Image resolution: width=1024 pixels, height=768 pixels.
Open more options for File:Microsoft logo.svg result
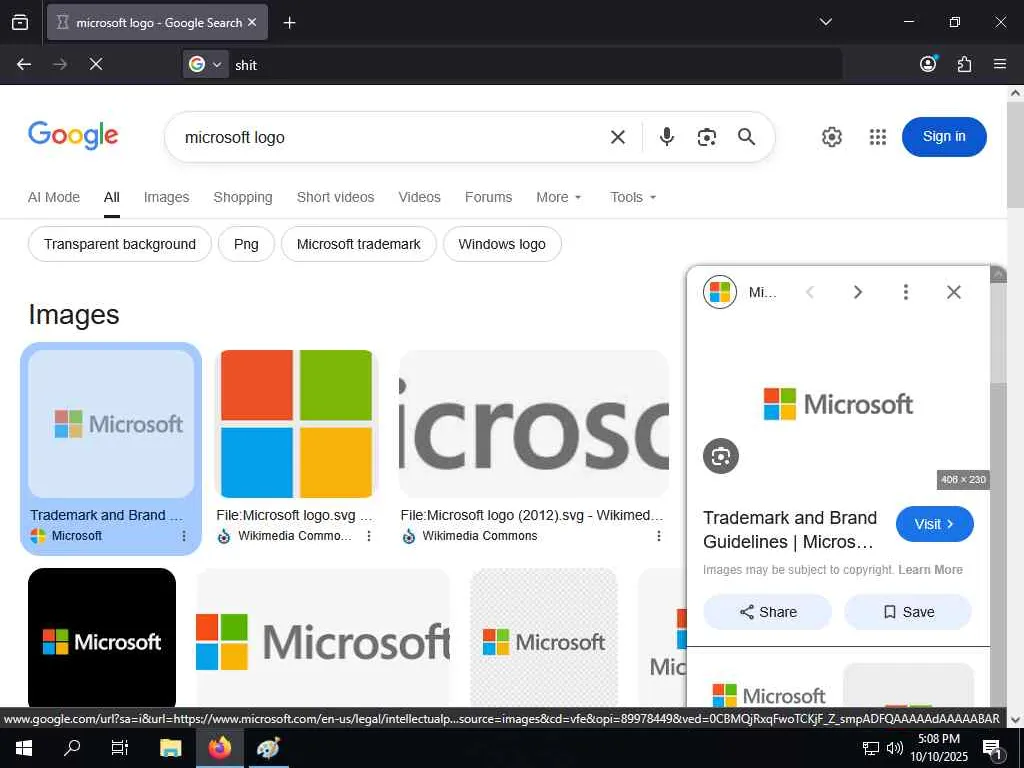coord(368,536)
